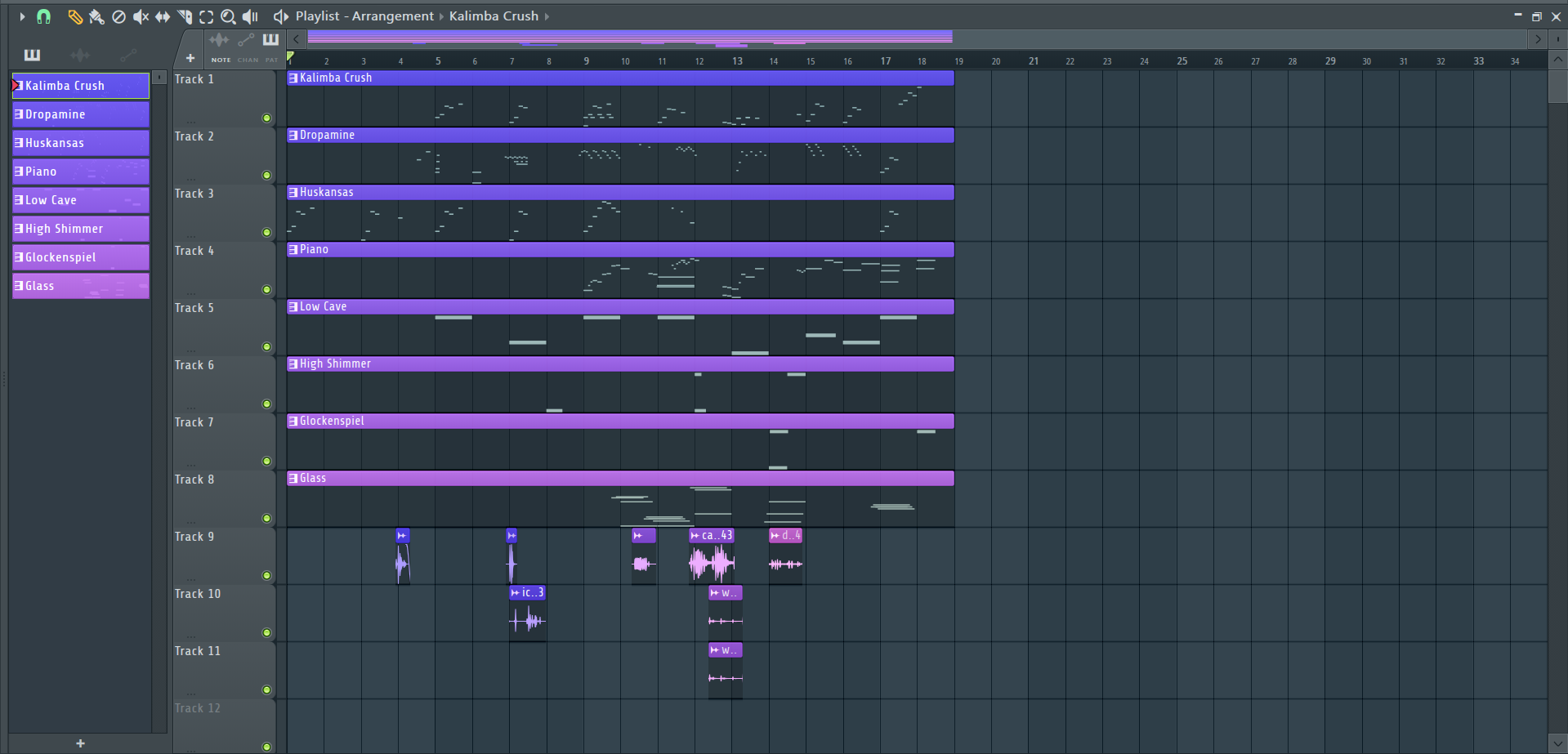The width and height of the screenshot is (1568, 754).
Task: Select the Slice tool
Action: coord(185,16)
